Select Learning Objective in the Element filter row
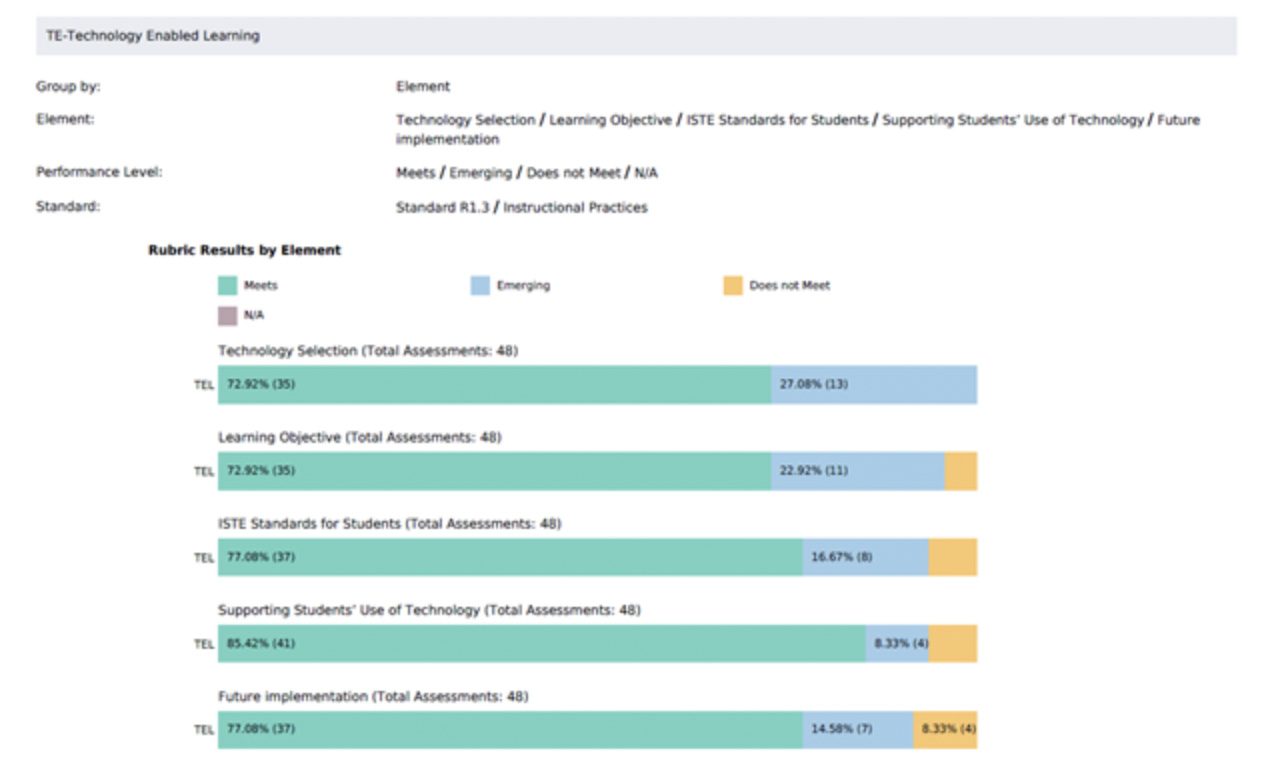 tap(610, 120)
